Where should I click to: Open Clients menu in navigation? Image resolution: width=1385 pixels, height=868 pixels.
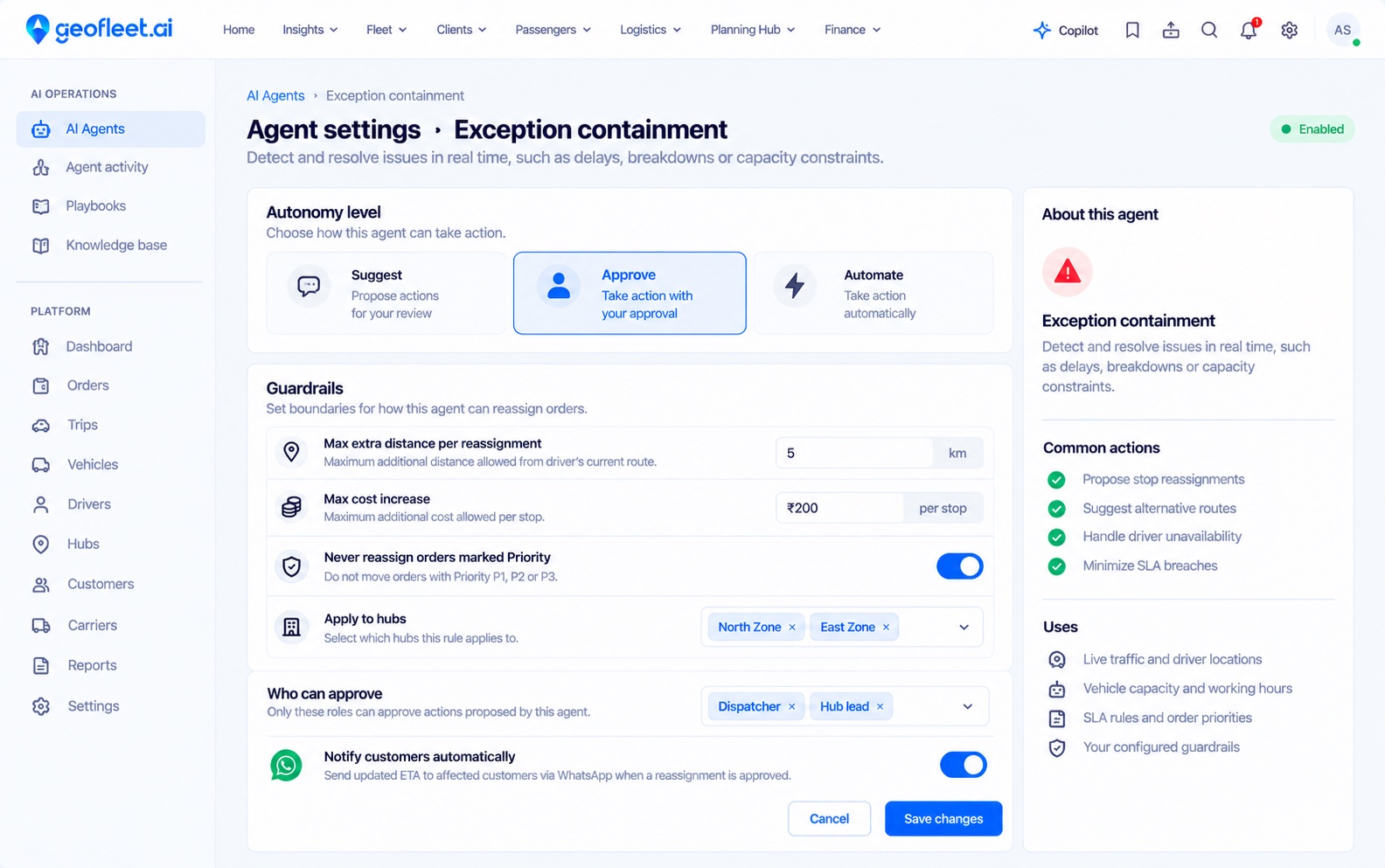click(462, 30)
